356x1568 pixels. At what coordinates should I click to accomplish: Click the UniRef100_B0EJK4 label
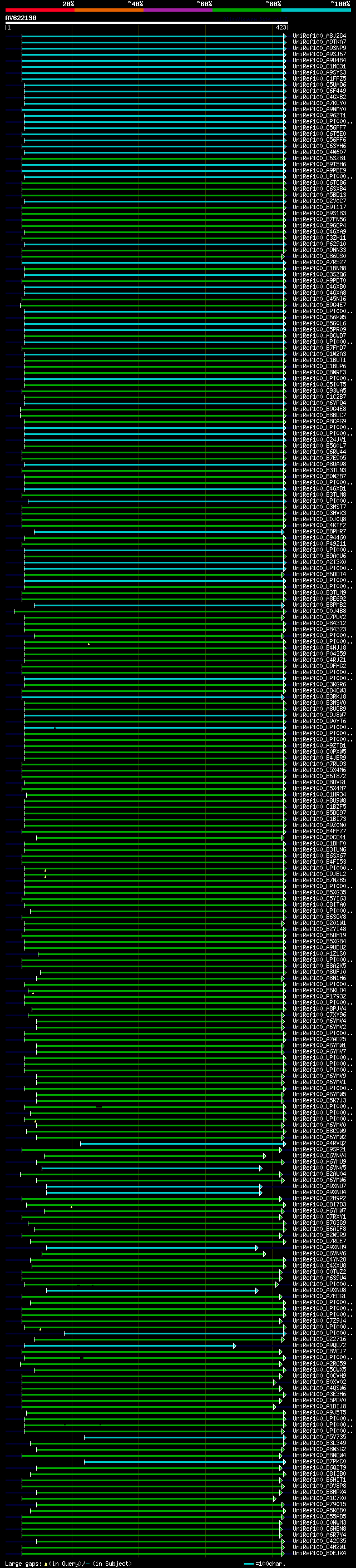click(x=319, y=1553)
